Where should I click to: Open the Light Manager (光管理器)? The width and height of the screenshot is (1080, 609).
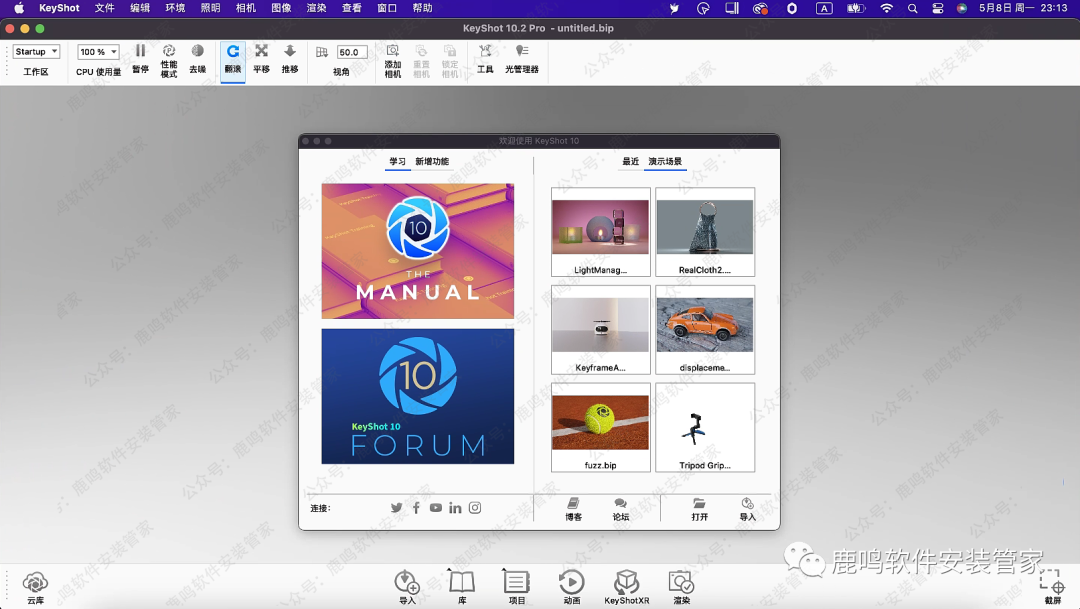(x=521, y=57)
